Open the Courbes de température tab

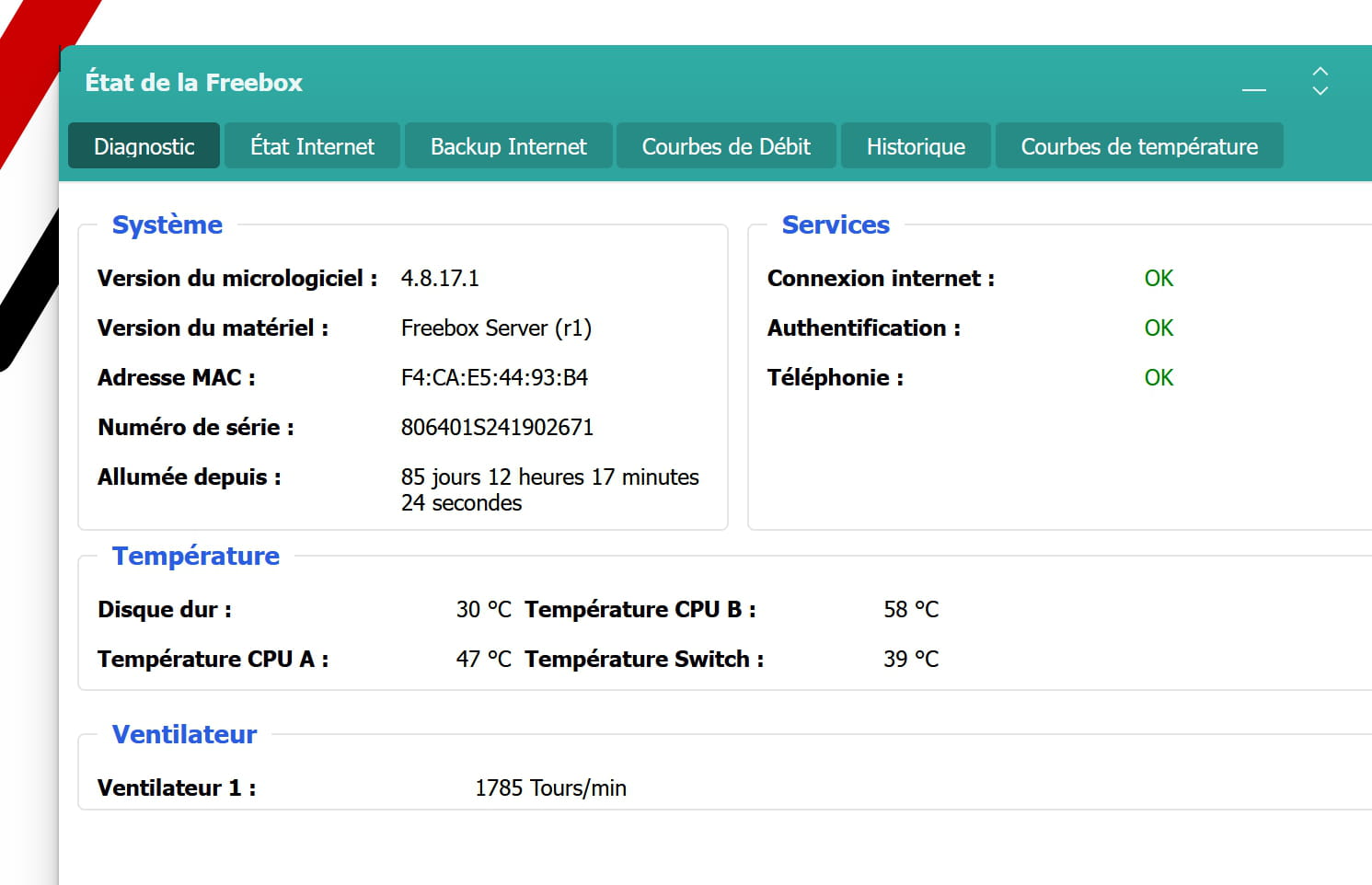1139,146
